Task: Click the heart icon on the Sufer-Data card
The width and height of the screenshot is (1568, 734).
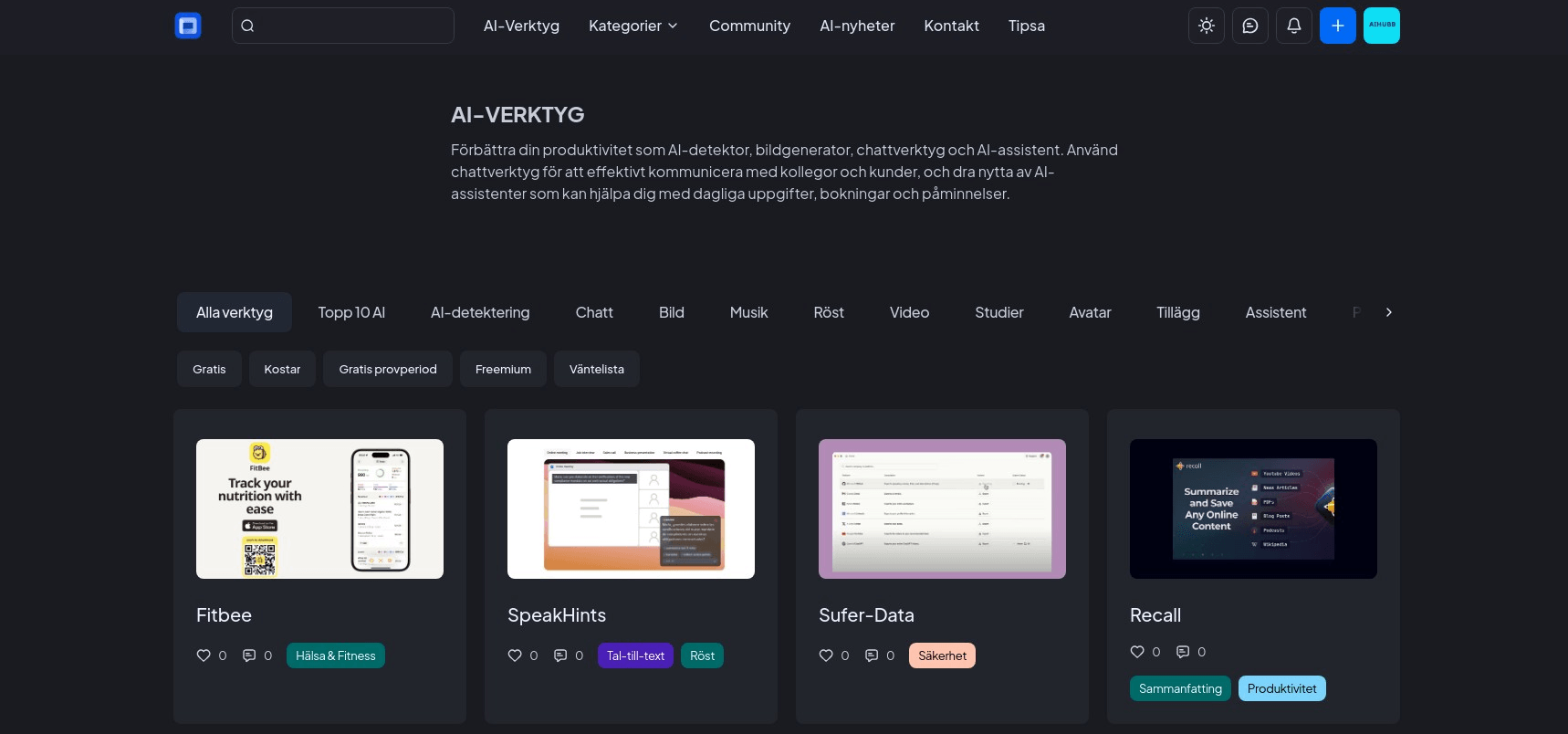Action: pos(826,655)
